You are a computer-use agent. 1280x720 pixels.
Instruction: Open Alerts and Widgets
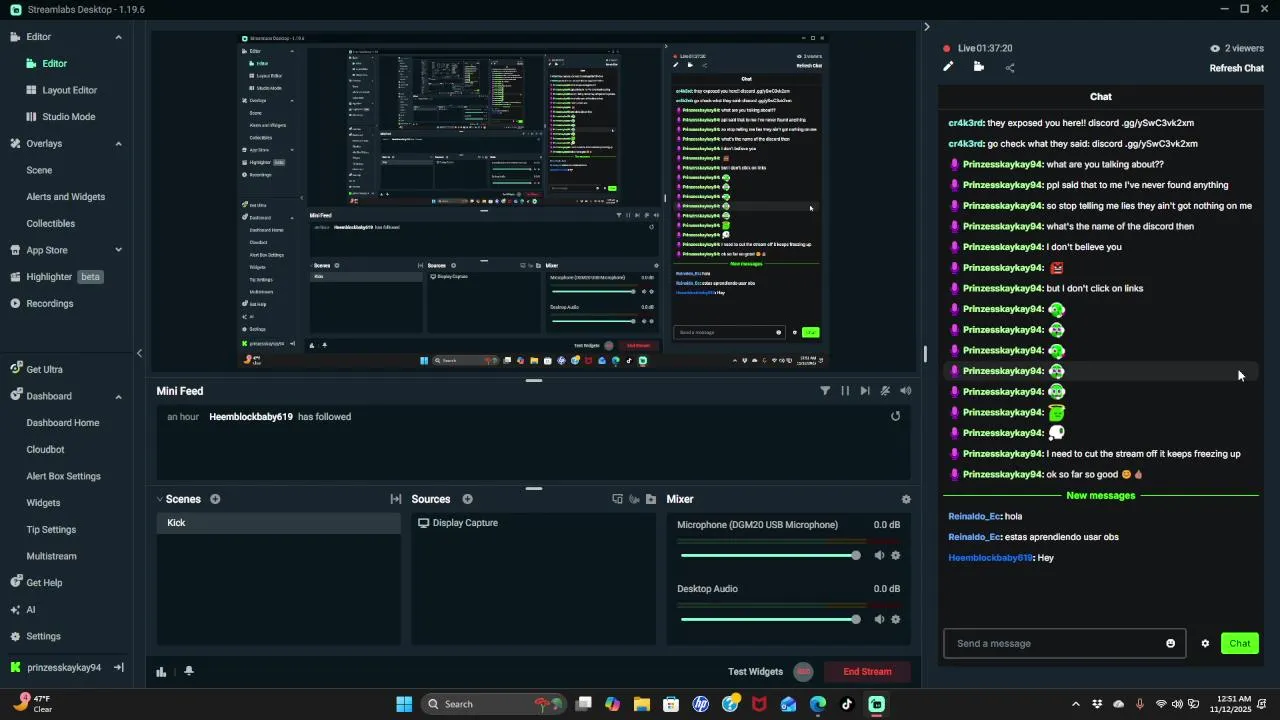(x=65, y=197)
